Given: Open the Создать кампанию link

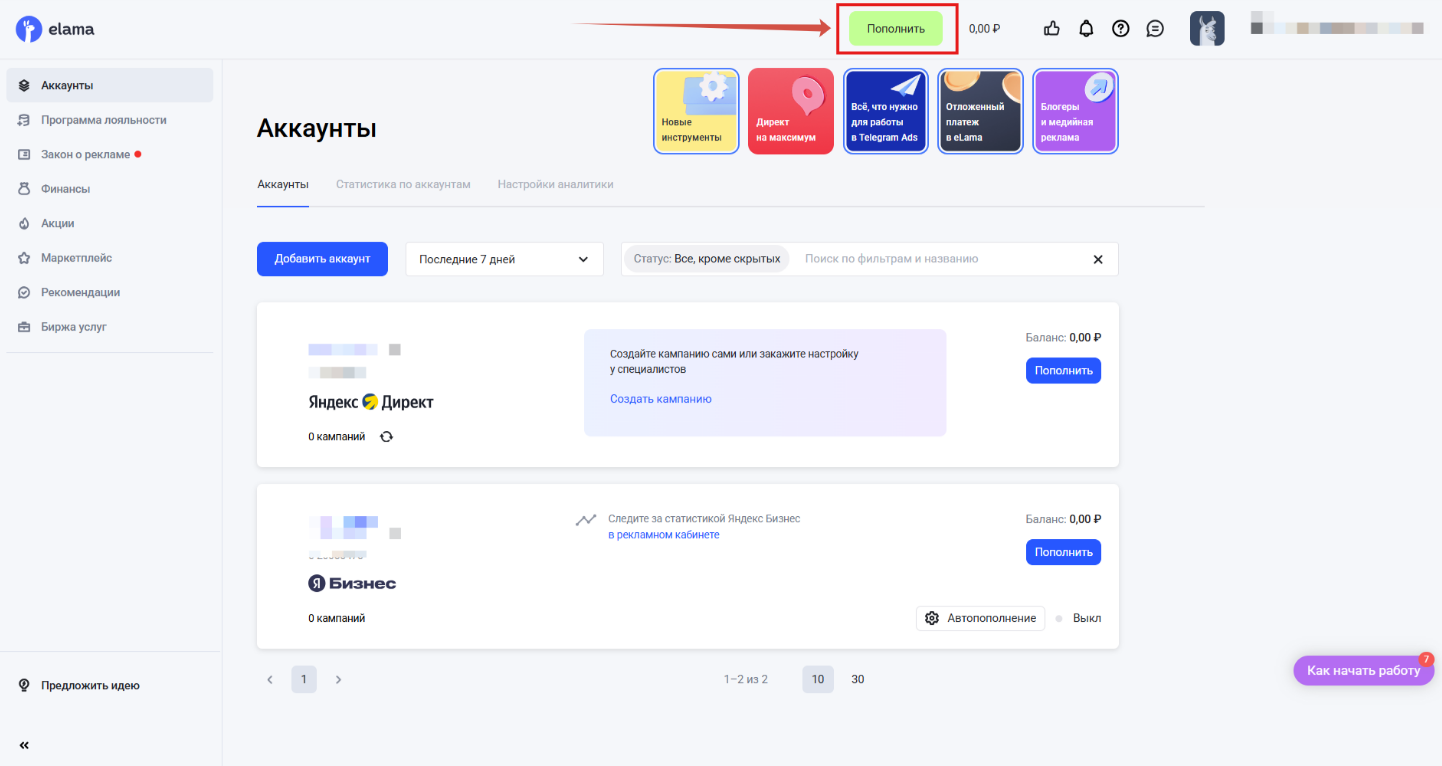Looking at the screenshot, I should click(659, 398).
